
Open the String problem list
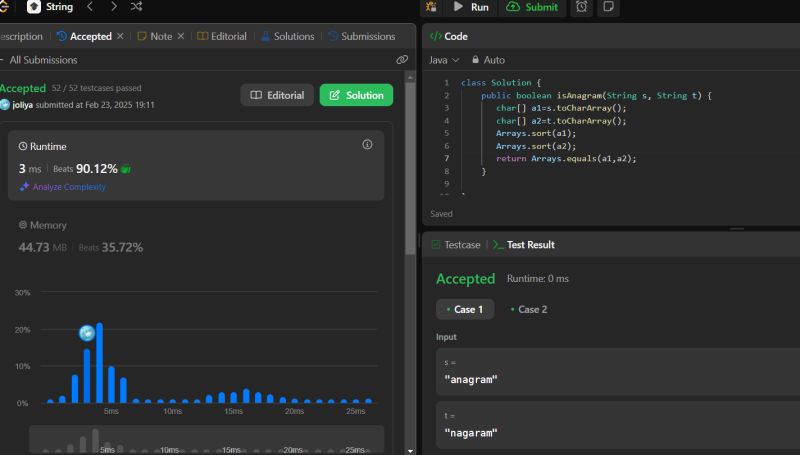(50, 7)
